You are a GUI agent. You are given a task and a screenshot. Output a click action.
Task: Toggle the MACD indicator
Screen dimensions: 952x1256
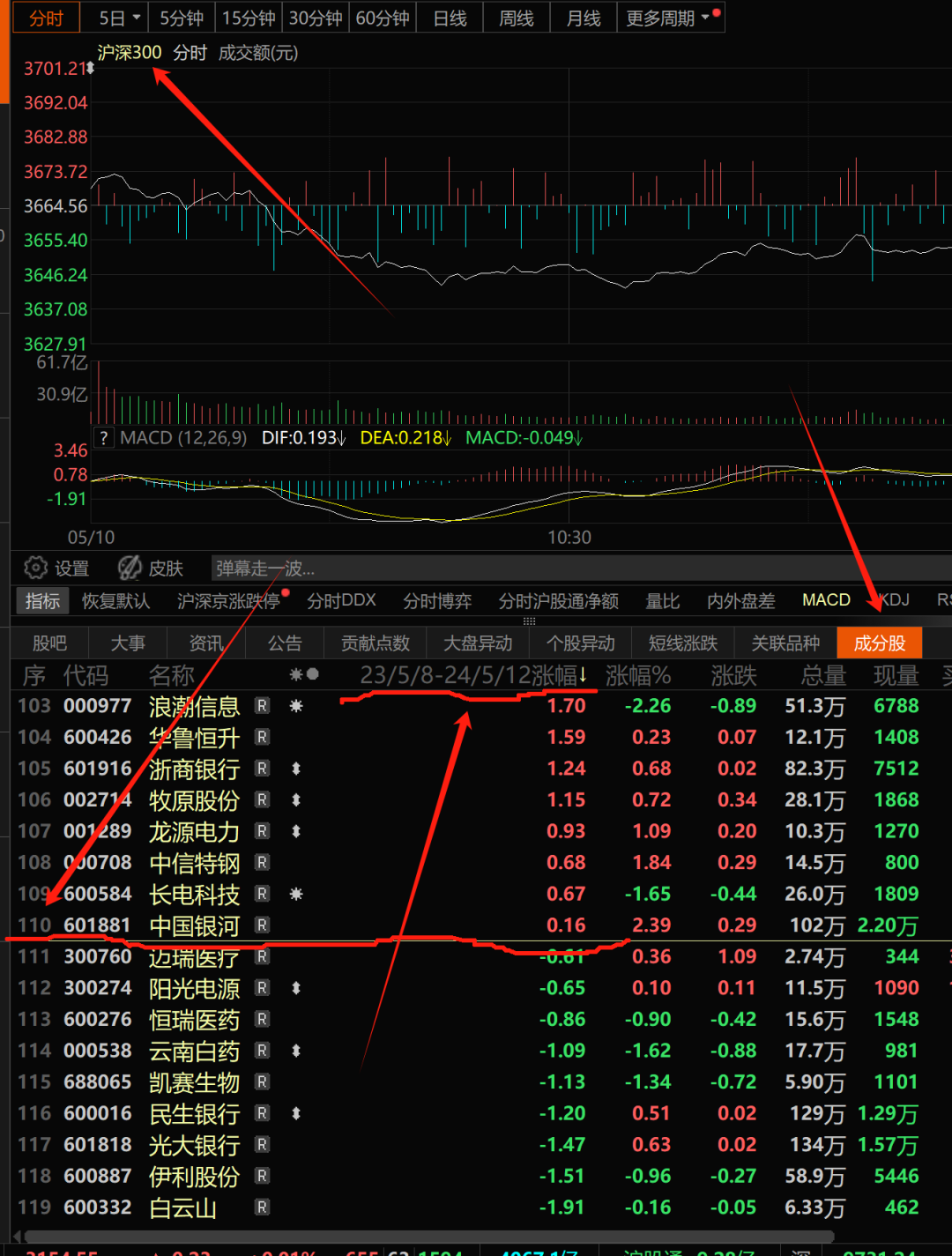[x=826, y=600]
